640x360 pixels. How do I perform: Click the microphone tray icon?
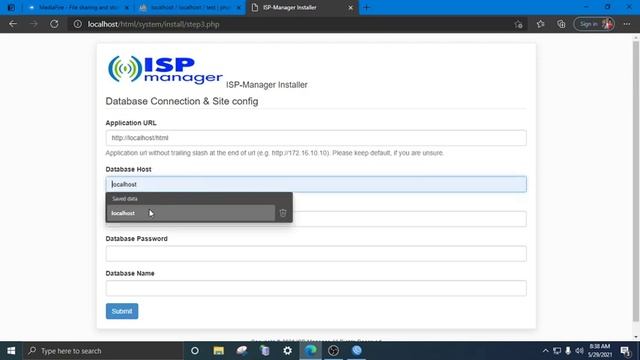pyautogui.click(x=568, y=351)
